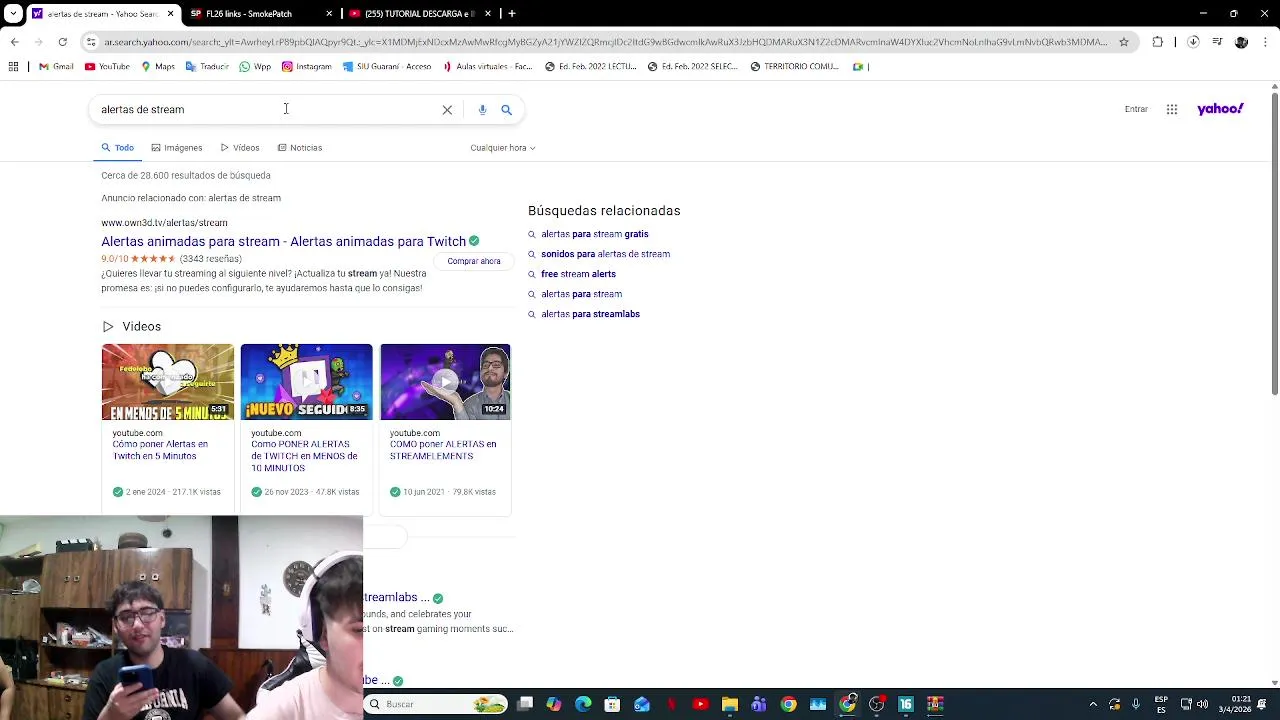
Task: Open the Instagram bookmark
Action: 306,67
